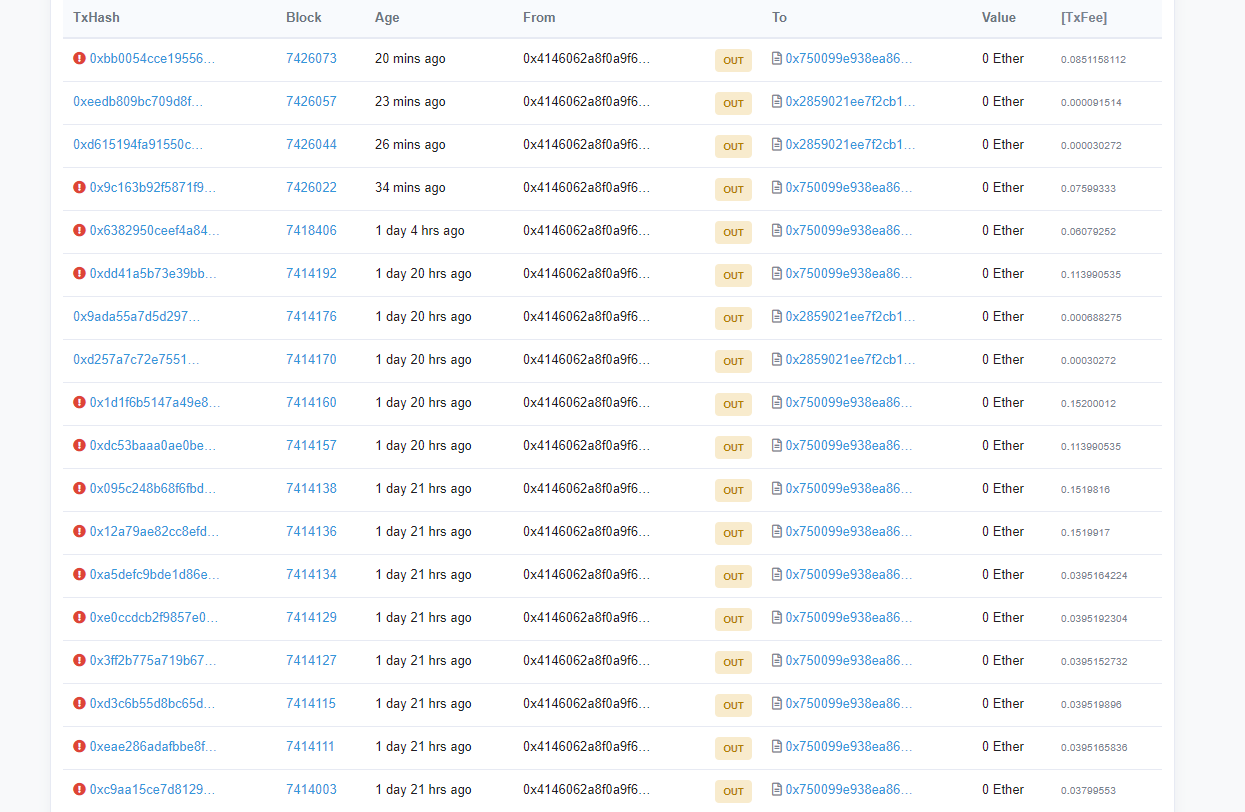
Task: Click the contract icon in block 7426057 row
Action: 777,101
